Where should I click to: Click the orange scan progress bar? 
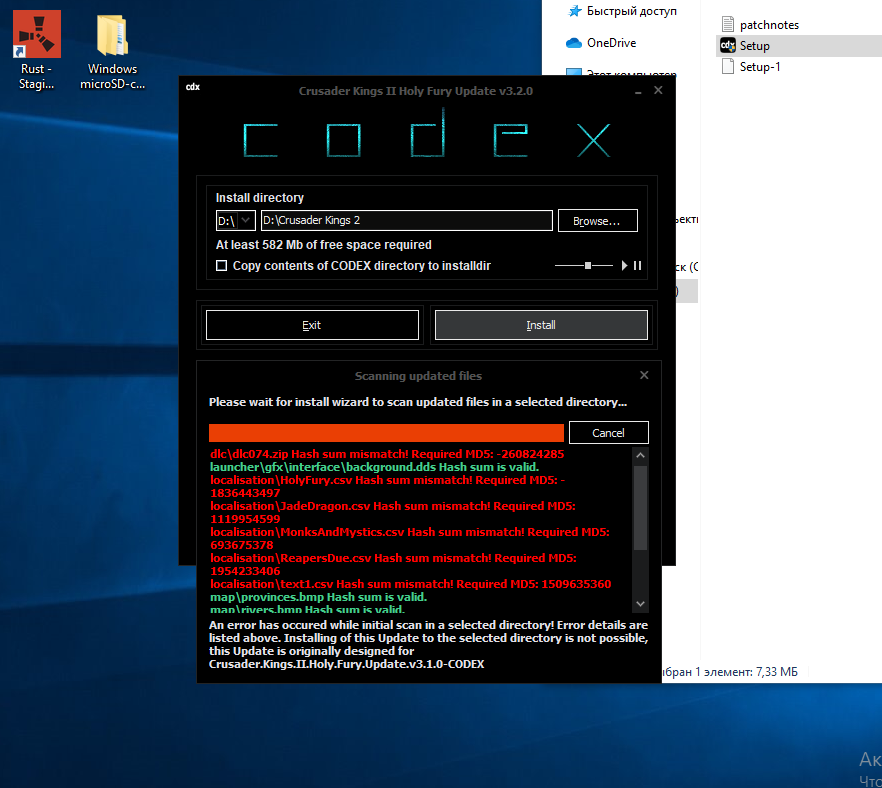pyautogui.click(x=386, y=433)
